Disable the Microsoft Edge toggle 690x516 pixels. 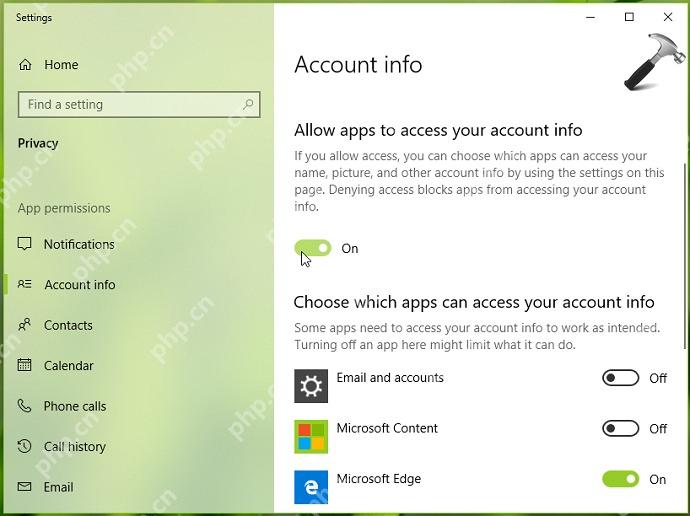[620, 479]
